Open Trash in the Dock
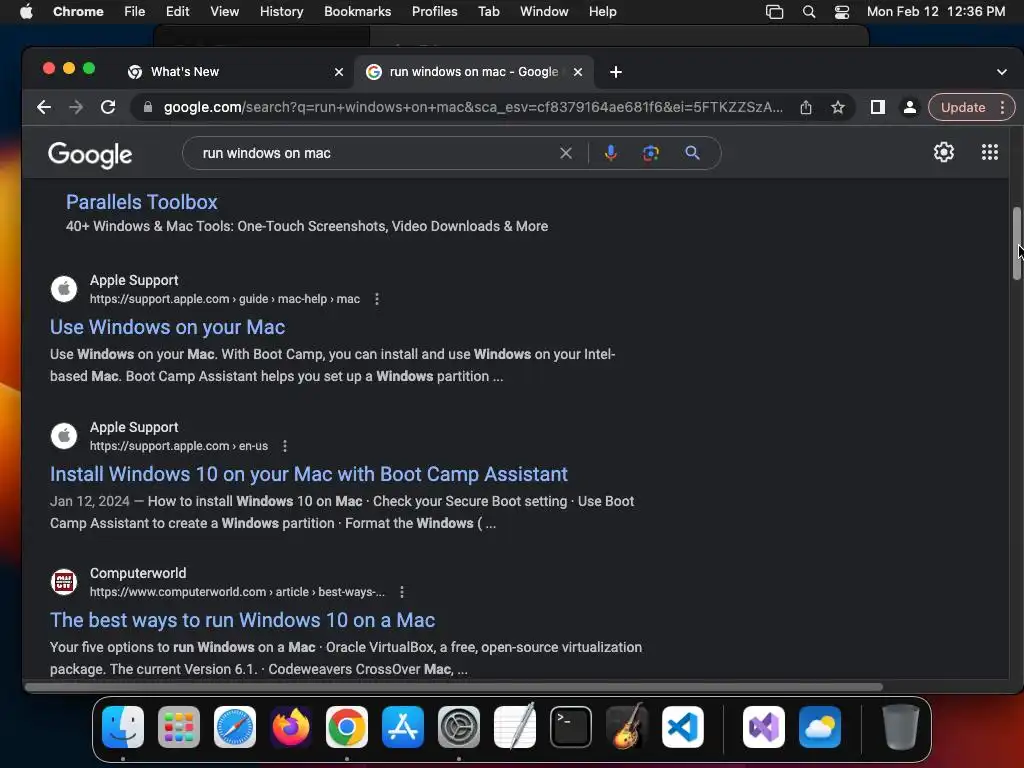Image resolution: width=1024 pixels, height=768 pixels. click(901, 727)
